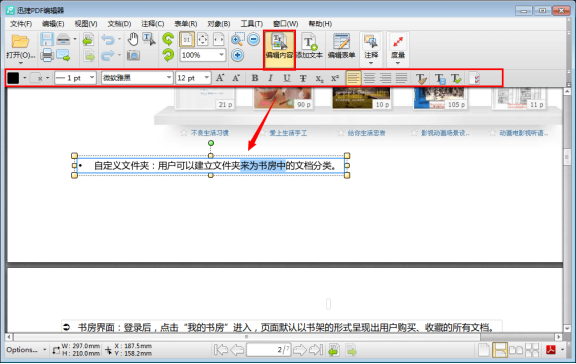This screenshot has height=364, width=576.
Task: Expand the fill color dropdown arrow
Action: (25, 78)
